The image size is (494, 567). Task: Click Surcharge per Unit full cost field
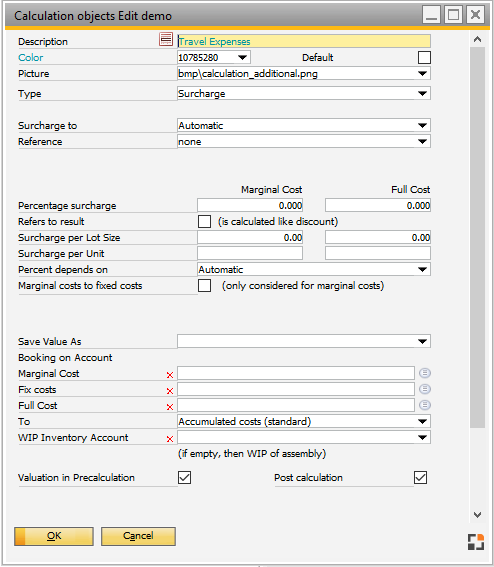(x=378, y=253)
